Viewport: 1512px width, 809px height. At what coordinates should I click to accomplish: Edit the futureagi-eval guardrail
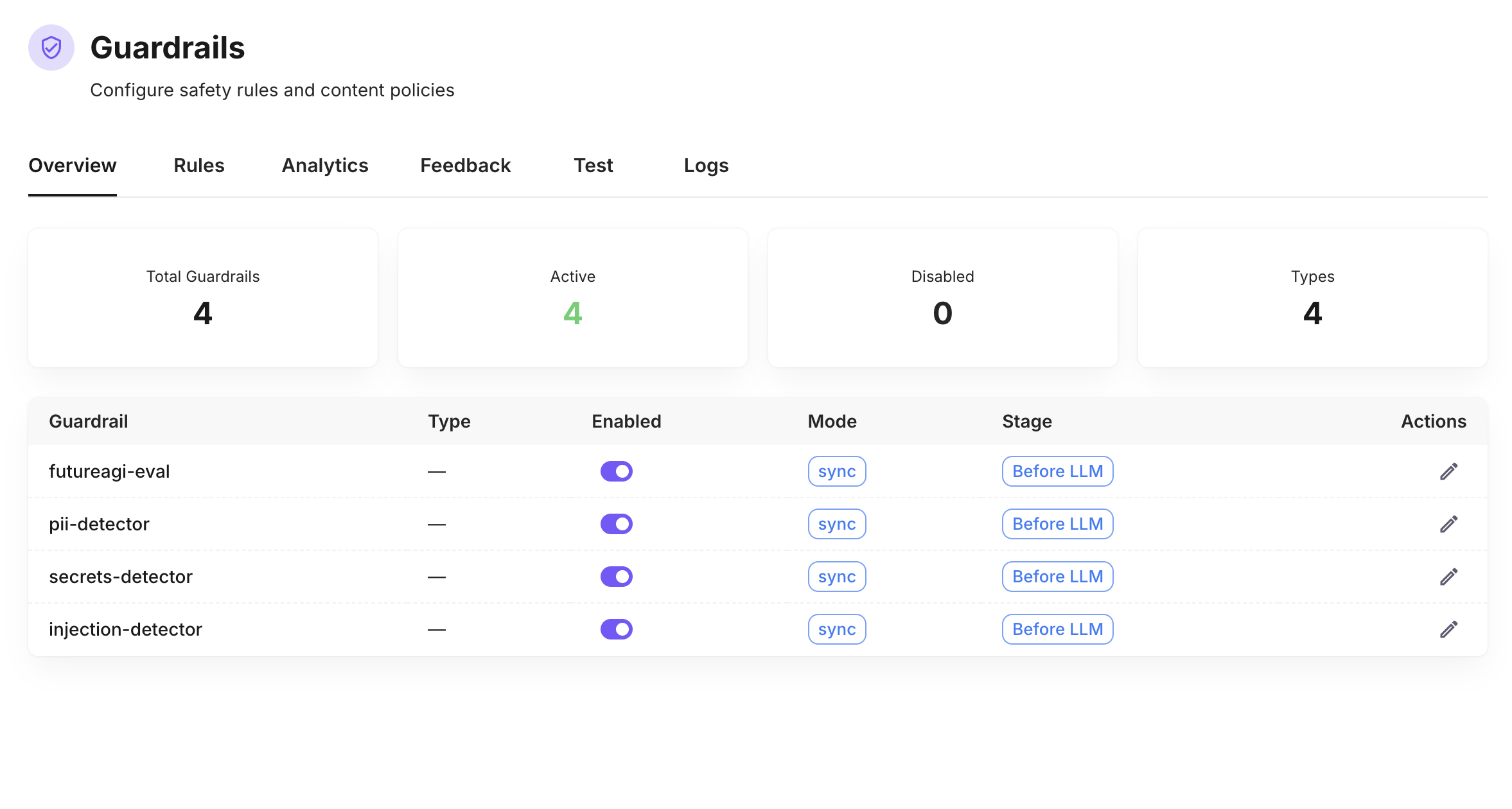(1450, 471)
